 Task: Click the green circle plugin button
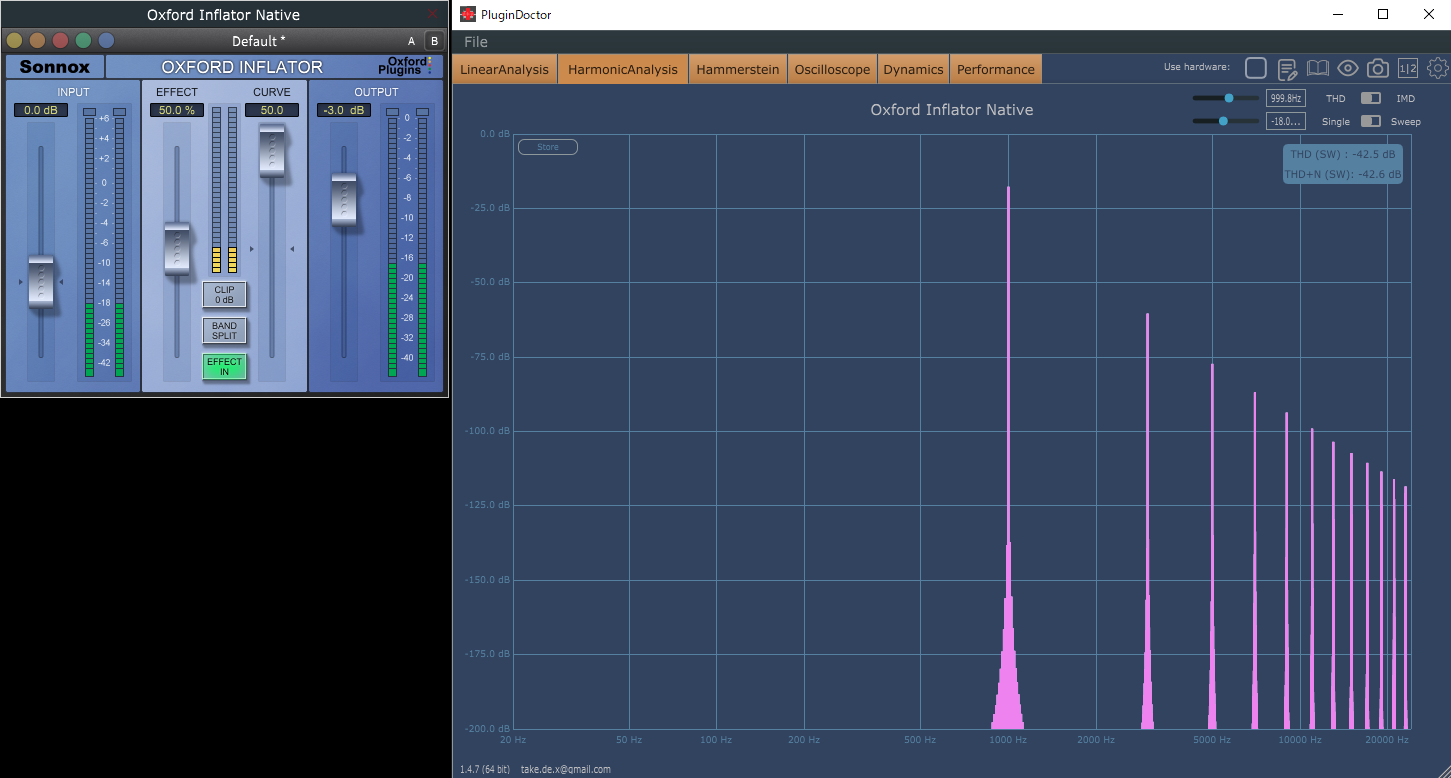(x=83, y=41)
